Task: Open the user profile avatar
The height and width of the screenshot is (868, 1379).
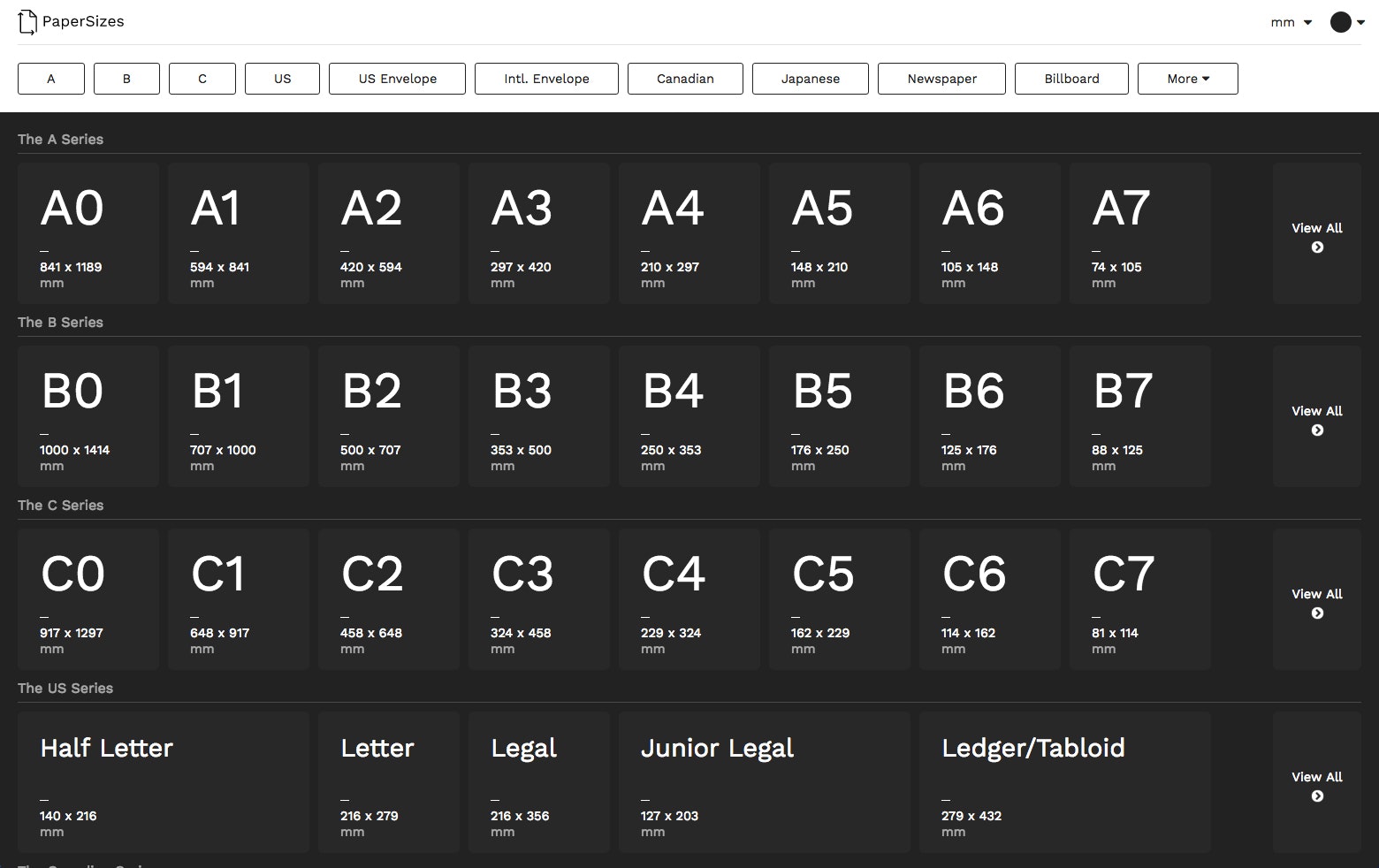Action: click(1339, 21)
